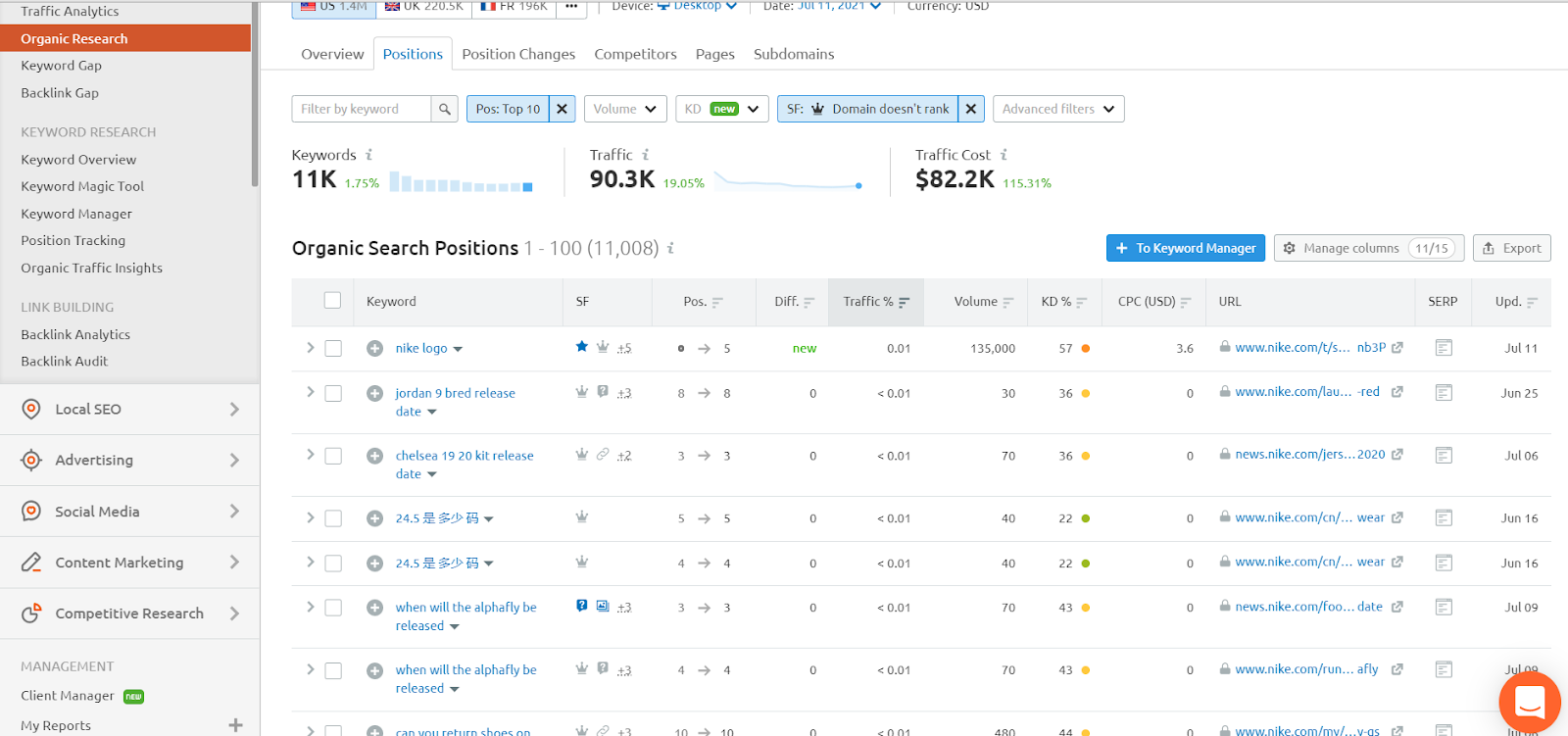The height and width of the screenshot is (736, 1568).
Task: Open SERP snapshot icon for chelsea 19 20 kit row
Action: pyautogui.click(x=1444, y=456)
